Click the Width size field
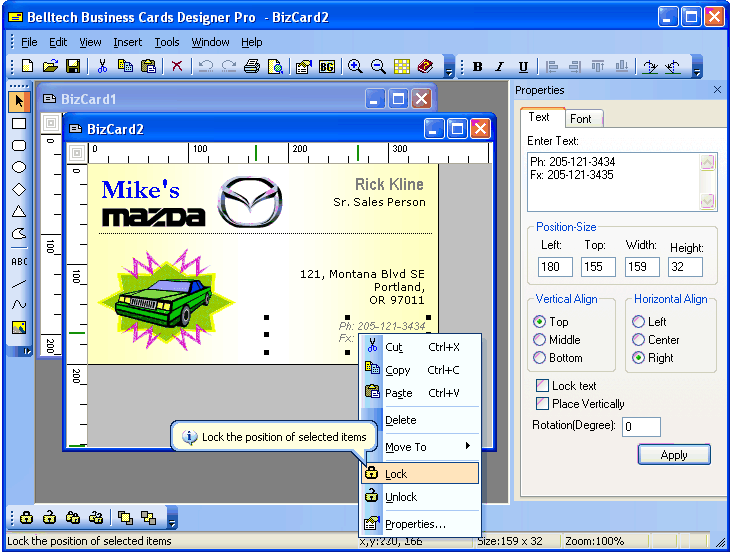 coord(642,267)
